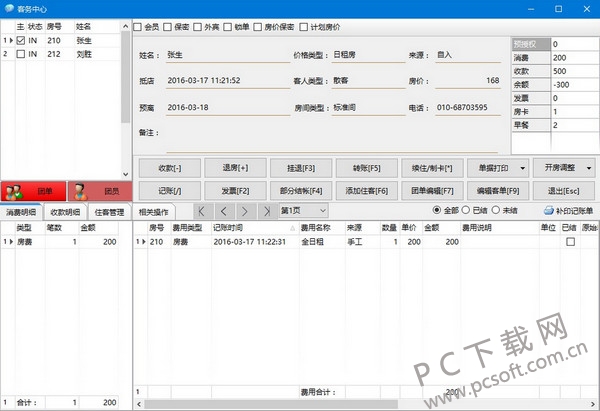Viewport: 600px width, 411px height.
Task: Go to the last page arrow
Action: (267, 211)
